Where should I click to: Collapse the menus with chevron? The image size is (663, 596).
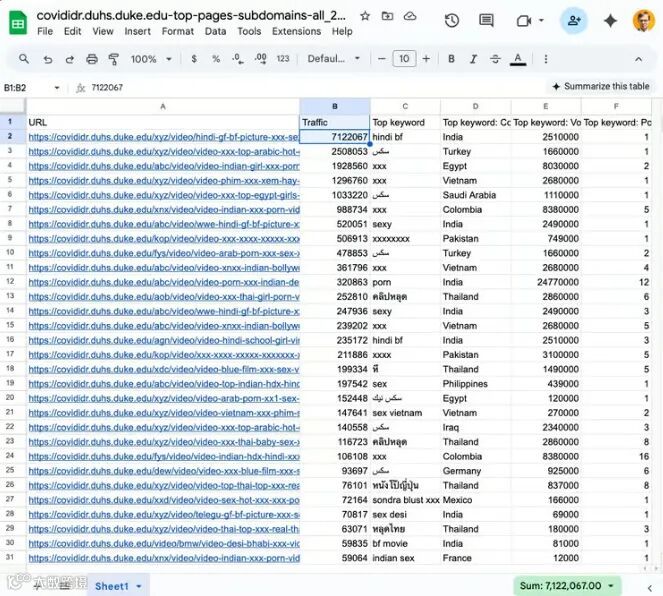(x=638, y=59)
